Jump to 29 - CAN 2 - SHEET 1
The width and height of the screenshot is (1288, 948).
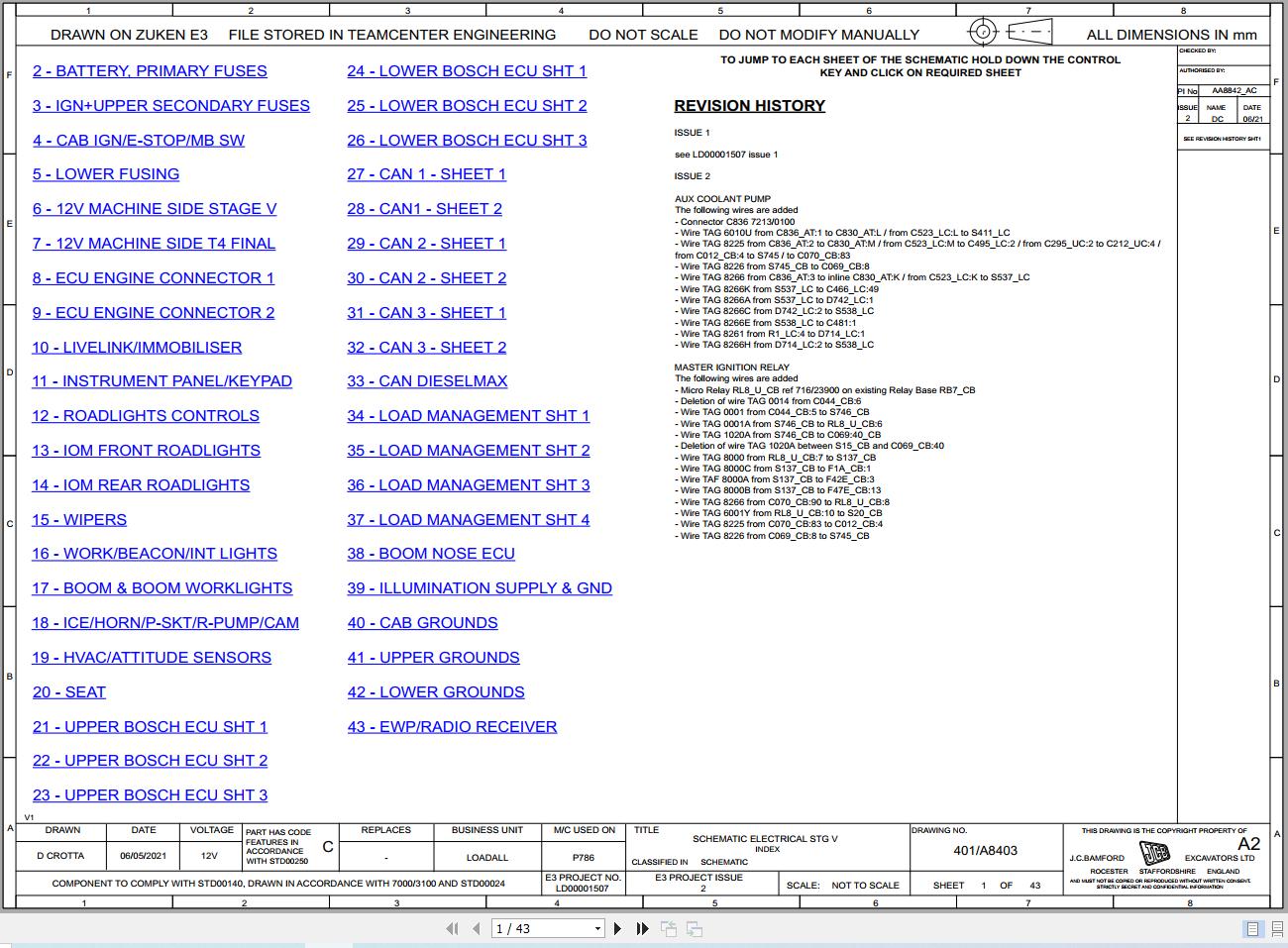[x=427, y=244]
